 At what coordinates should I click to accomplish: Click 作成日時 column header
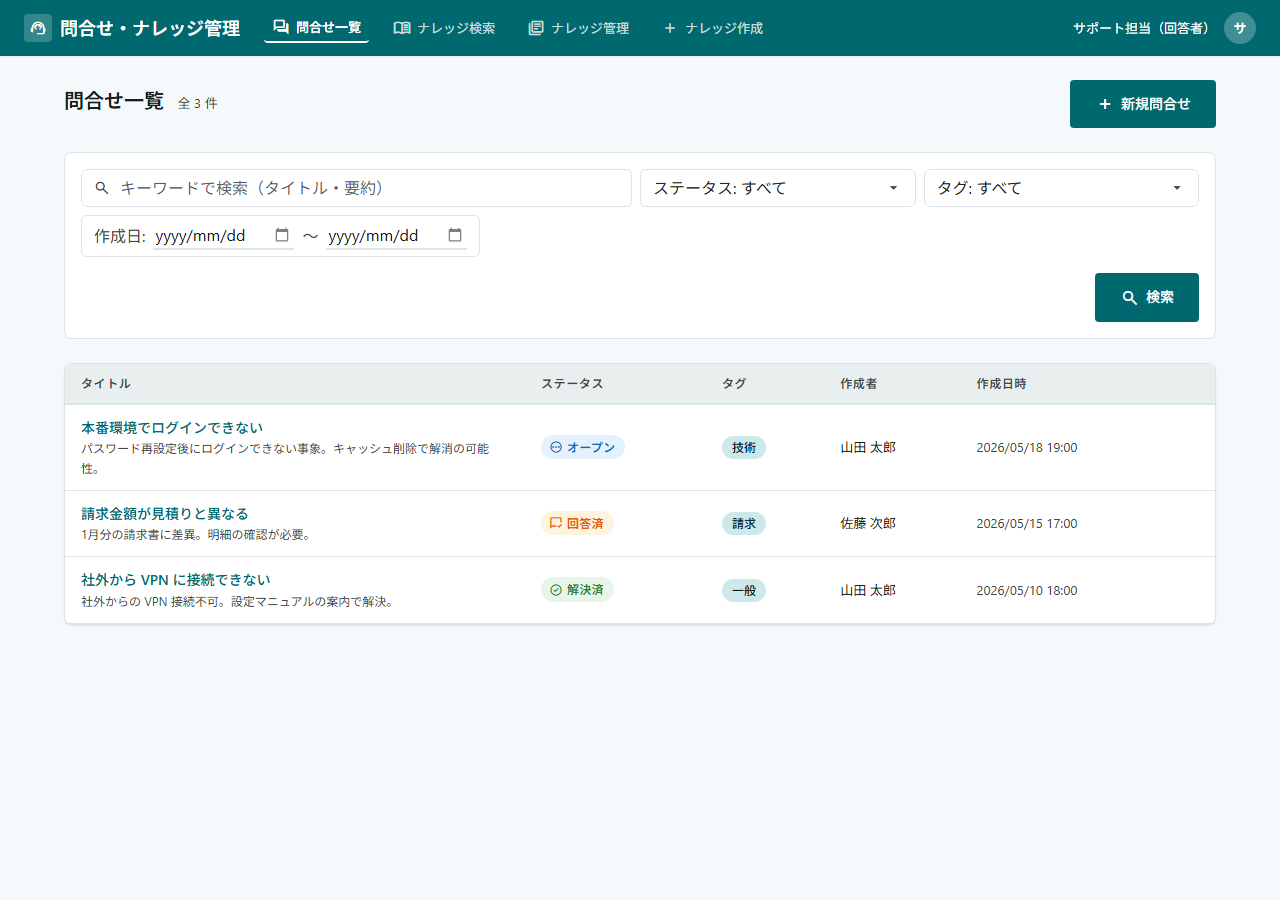pos(1001,384)
